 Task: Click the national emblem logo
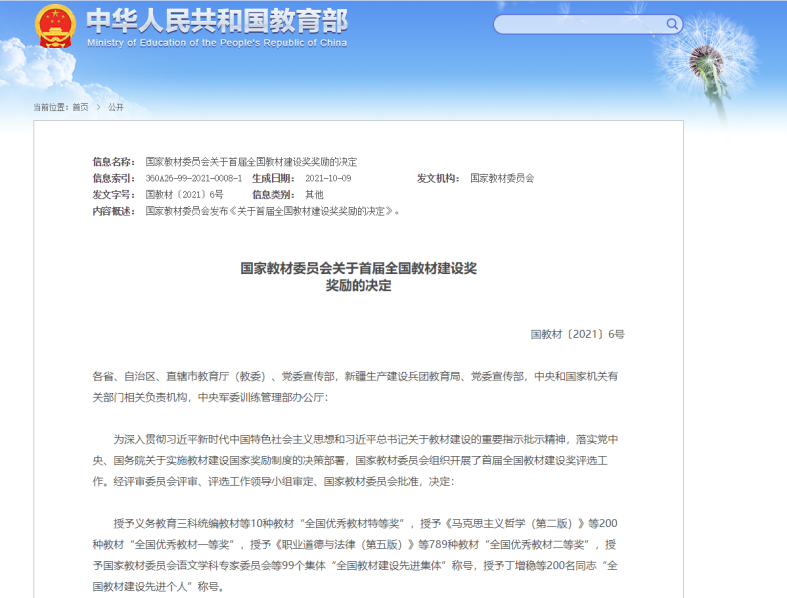53,26
